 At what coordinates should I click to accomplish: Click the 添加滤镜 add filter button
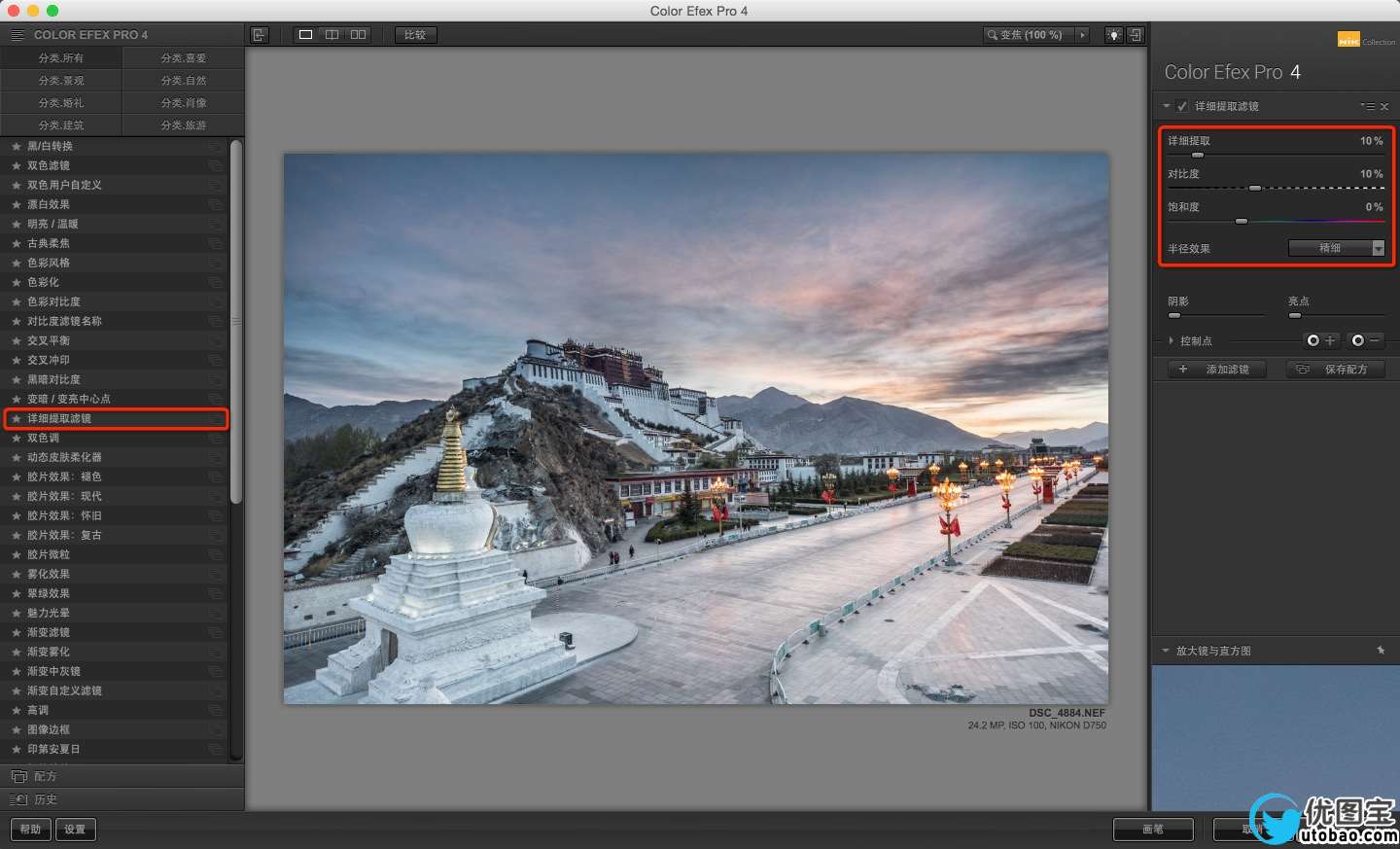(x=1216, y=370)
